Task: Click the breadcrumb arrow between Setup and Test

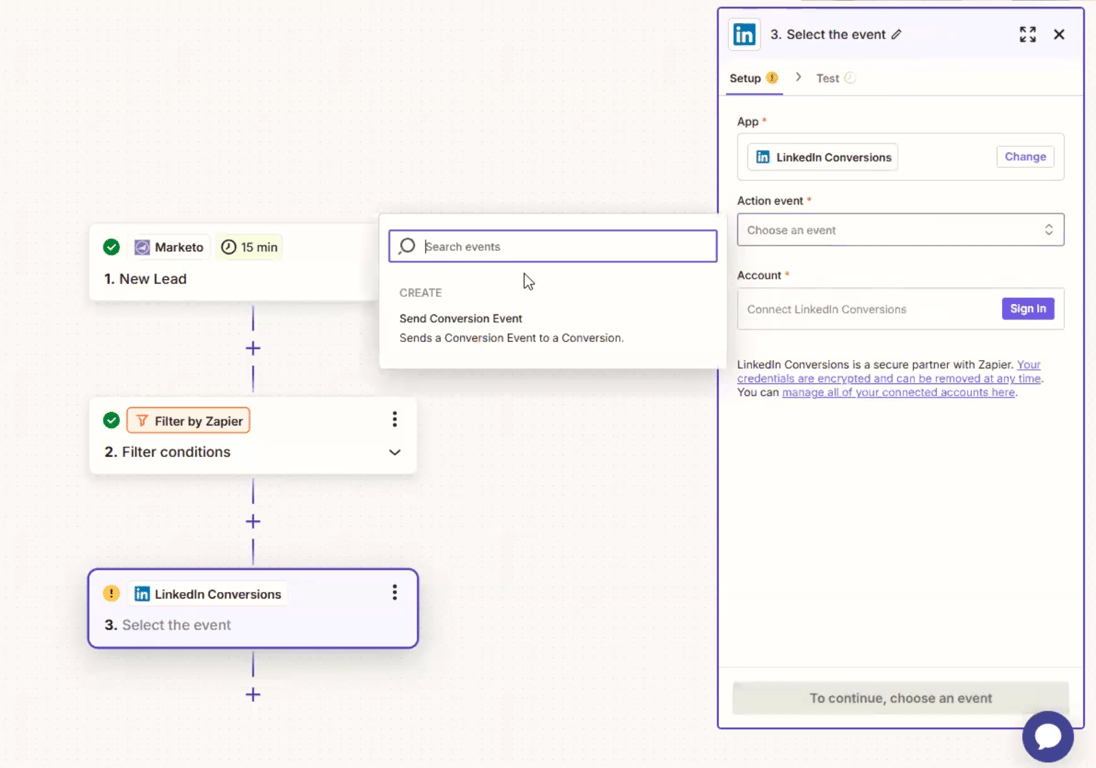Action: tap(798, 77)
